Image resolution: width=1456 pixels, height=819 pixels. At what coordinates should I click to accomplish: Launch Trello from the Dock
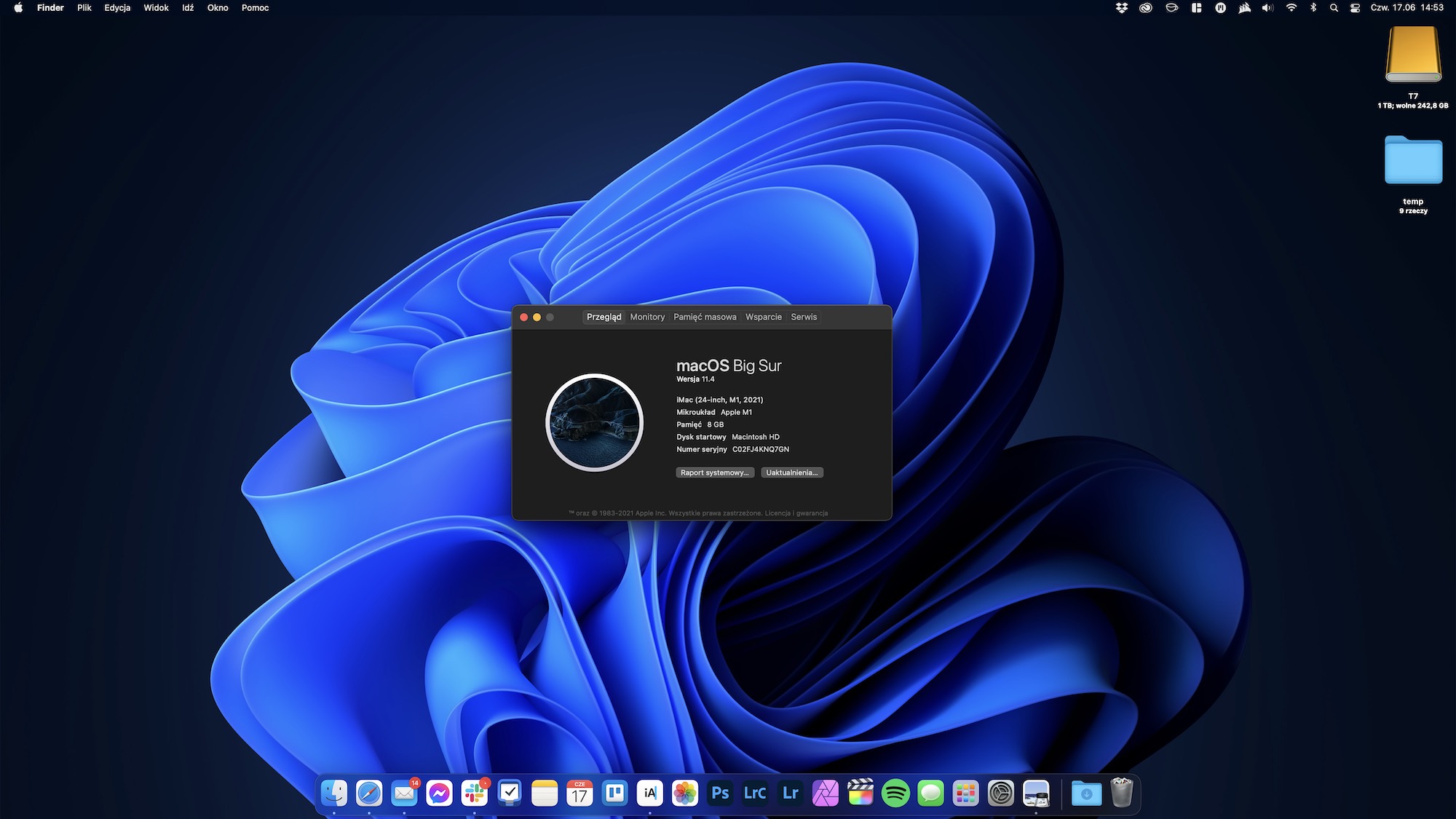pos(615,793)
